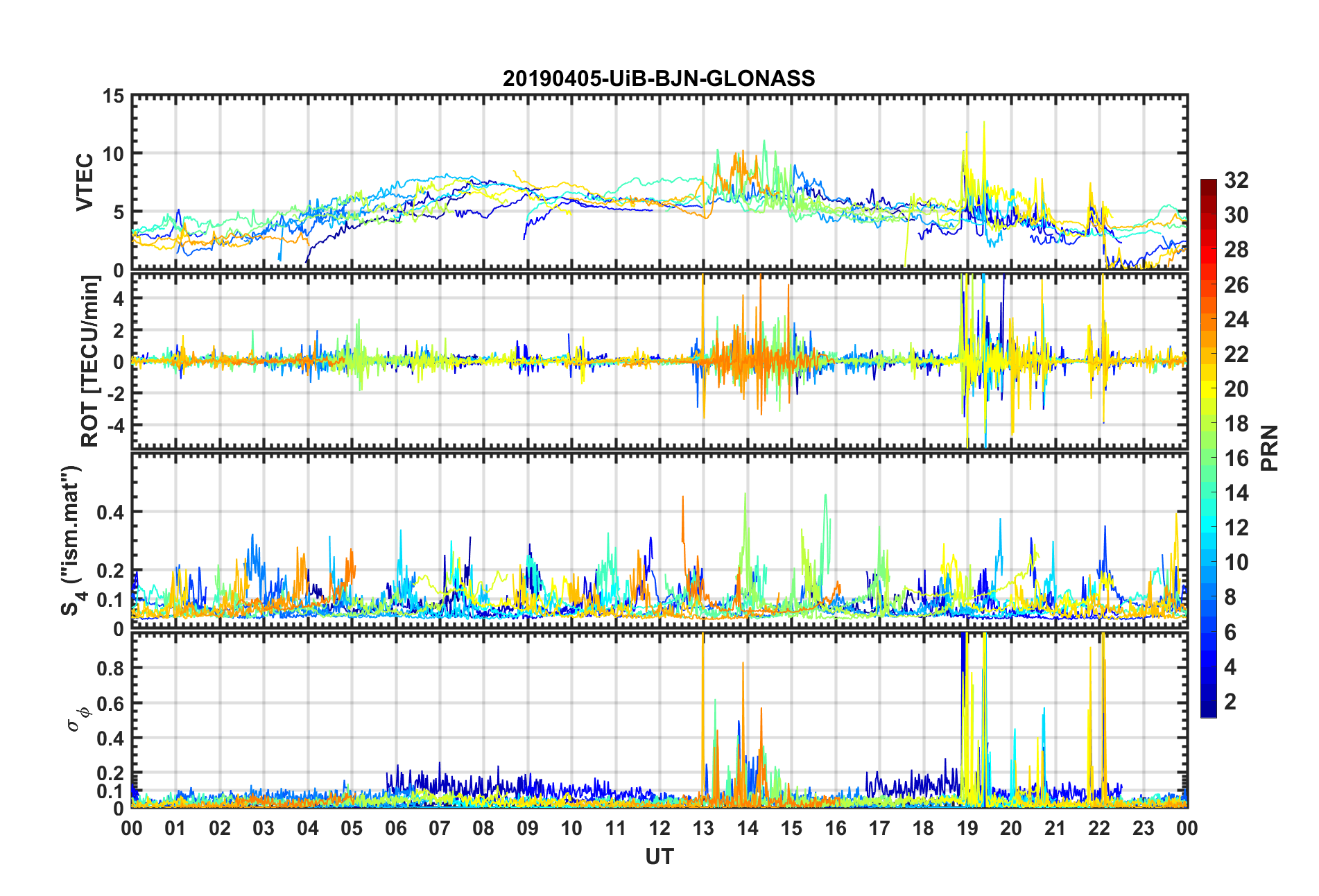The width and height of the screenshot is (1319, 896).
Task: Click sigma phi axis tick value 0.8
Action: 110,669
